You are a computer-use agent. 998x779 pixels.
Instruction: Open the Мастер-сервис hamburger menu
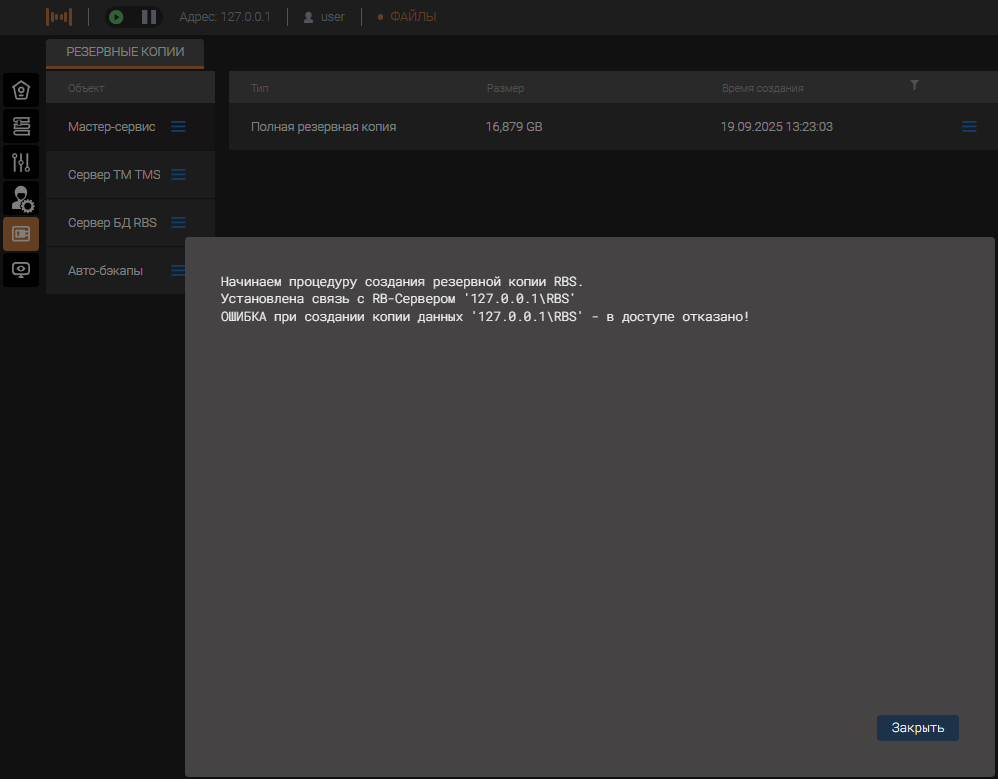pos(178,127)
